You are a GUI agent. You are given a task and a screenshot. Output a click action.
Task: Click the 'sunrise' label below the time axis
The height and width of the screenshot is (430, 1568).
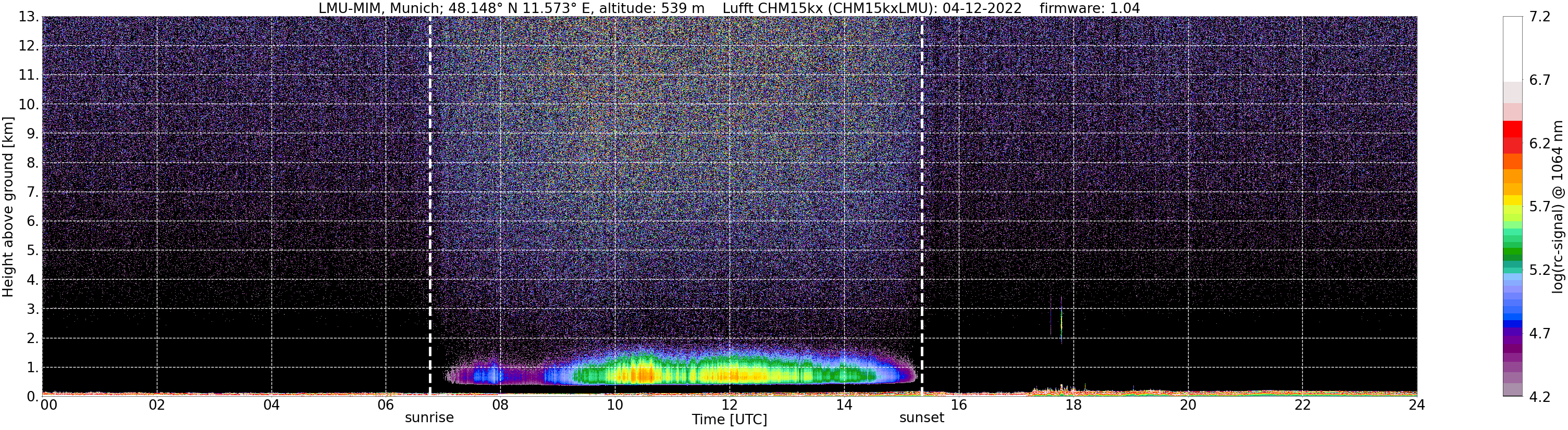coord(429,418)
